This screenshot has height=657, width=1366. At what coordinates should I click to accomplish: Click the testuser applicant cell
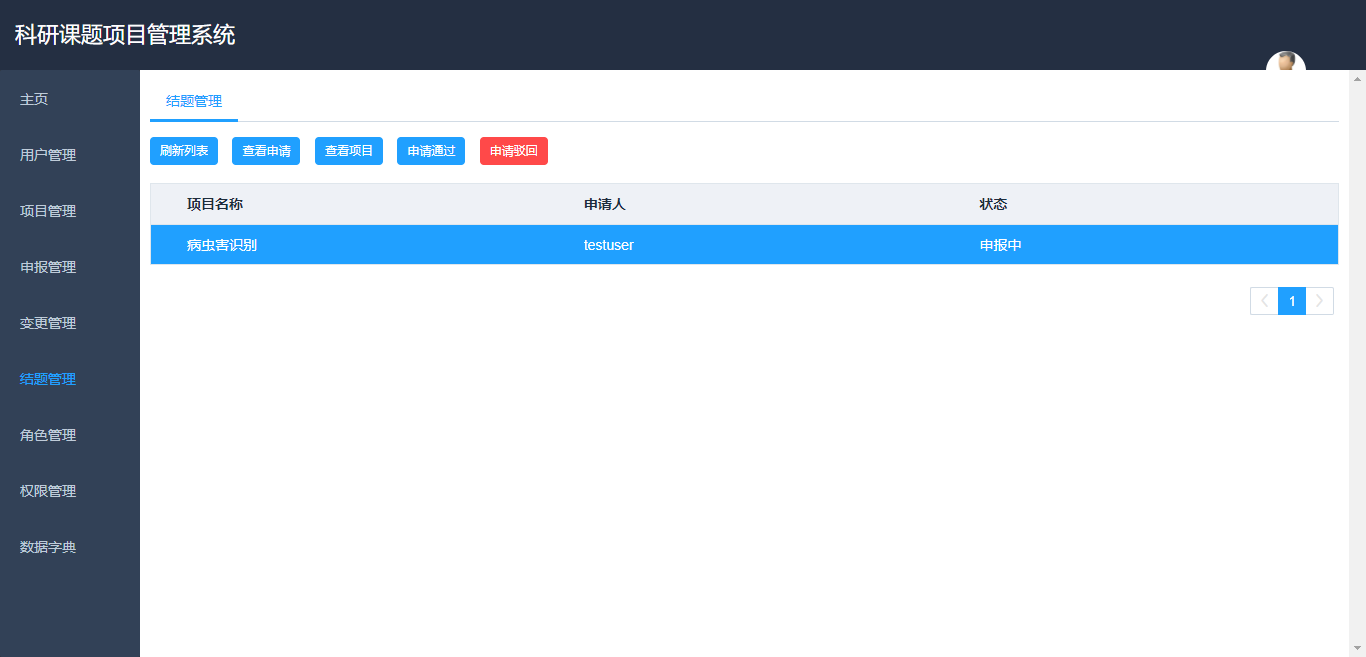(x=609, y=245)
